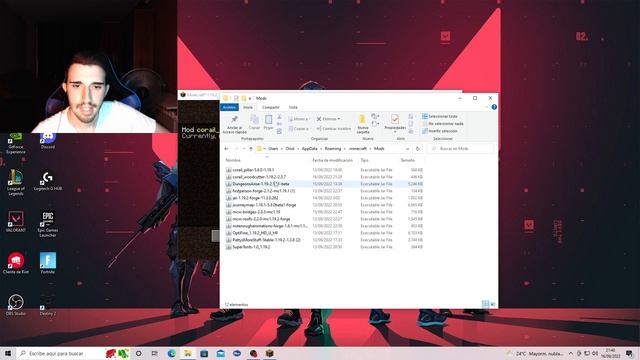640x360 pixels.
Task: Click the Pegar clipboard icon
Action: point(268,119)
